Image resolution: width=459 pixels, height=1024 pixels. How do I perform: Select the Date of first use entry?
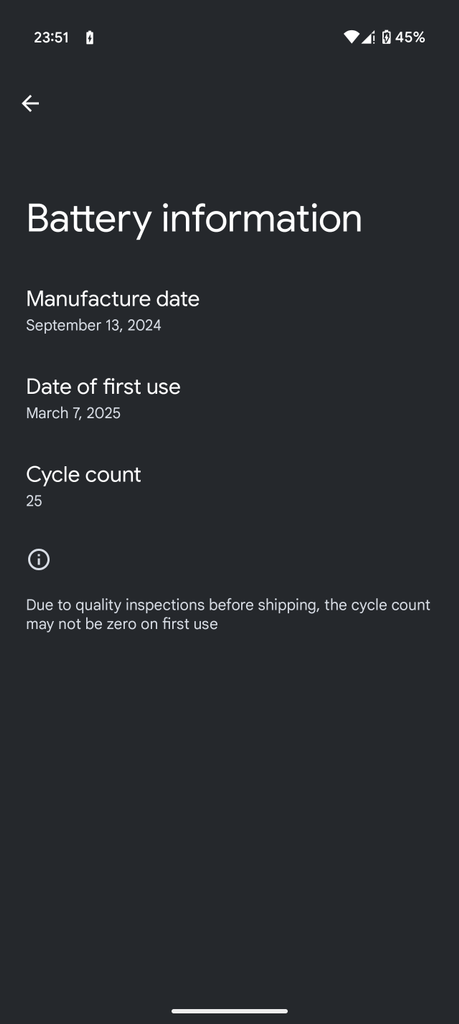(x=229, y=398)
